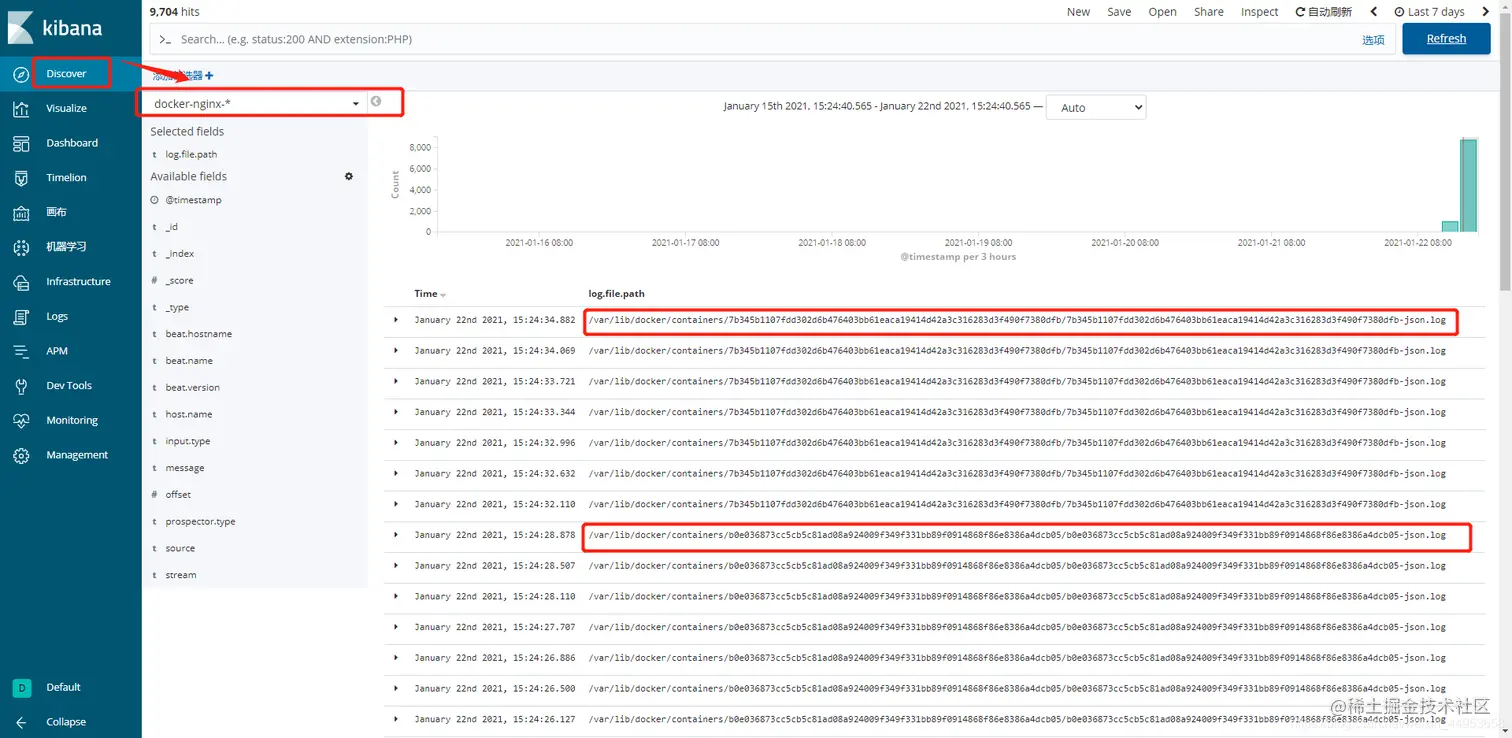1512x738 pixels.
Task: Open Available fields settings gear
Action: 349,176
